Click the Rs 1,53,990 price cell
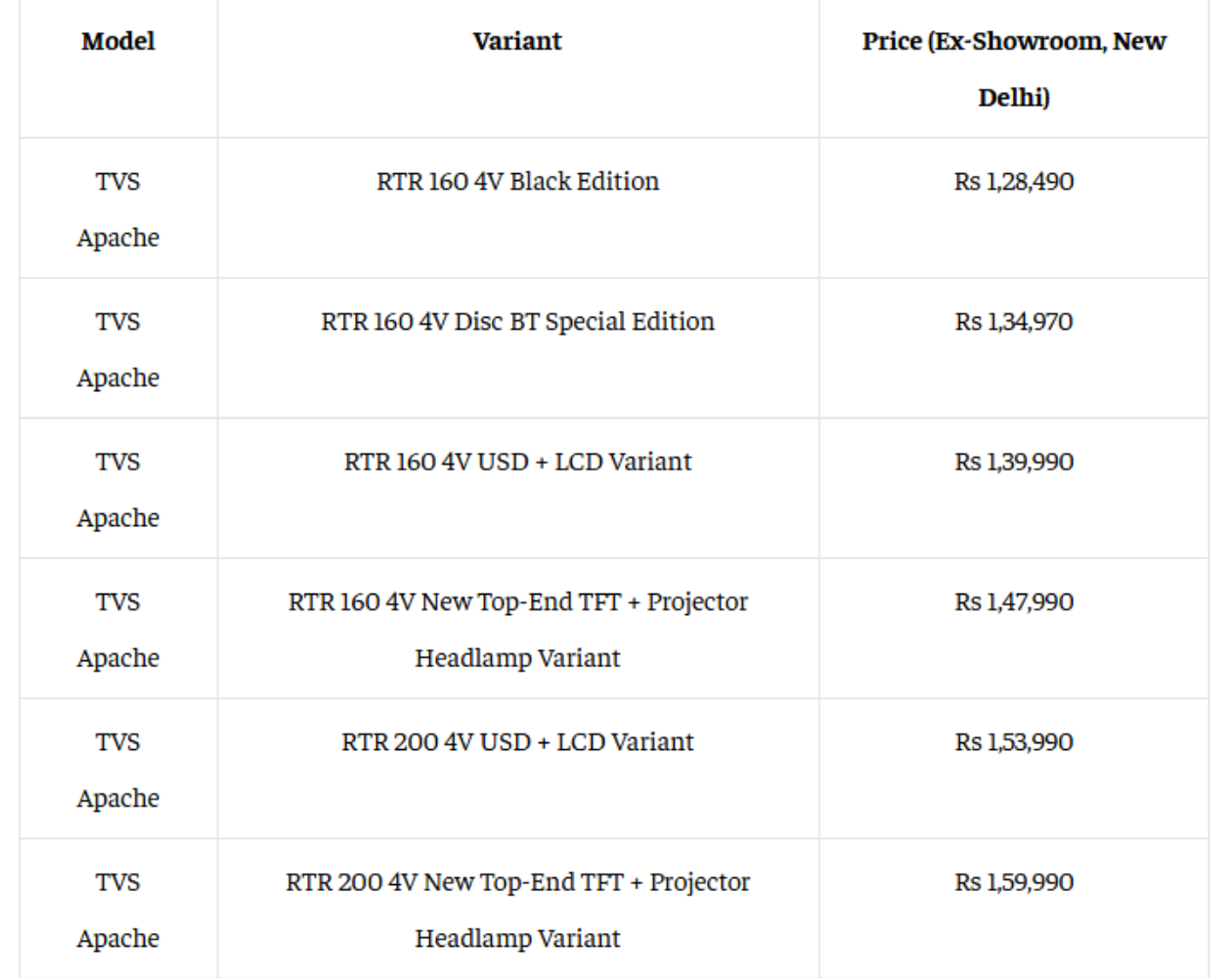This screenshot has width=1232, height=978. click(x=1014, y=741)
